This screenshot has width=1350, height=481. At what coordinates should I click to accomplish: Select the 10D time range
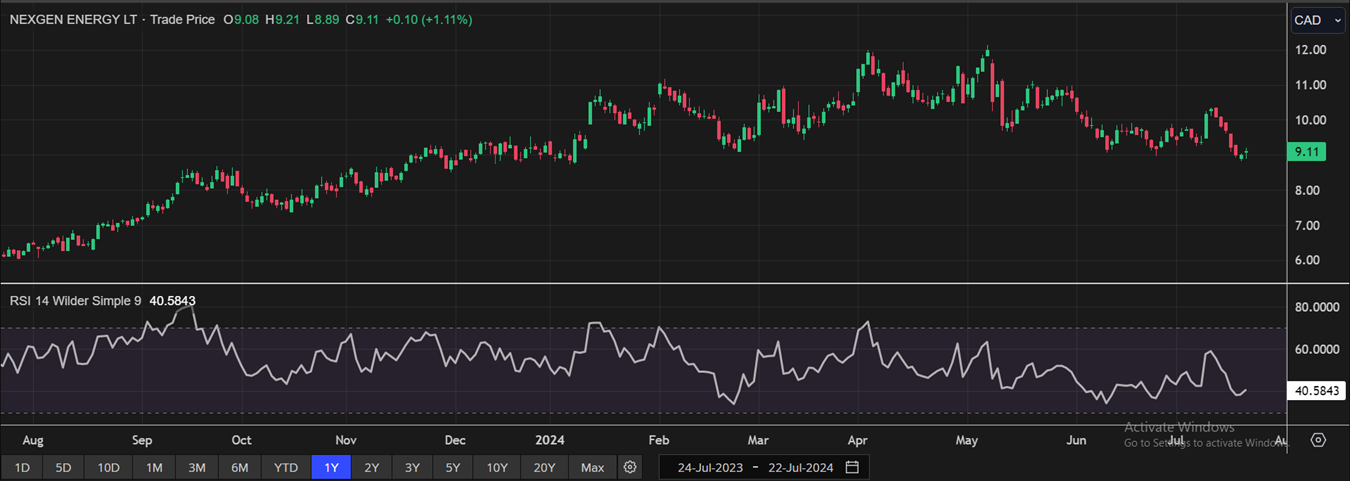click(108, 467)
